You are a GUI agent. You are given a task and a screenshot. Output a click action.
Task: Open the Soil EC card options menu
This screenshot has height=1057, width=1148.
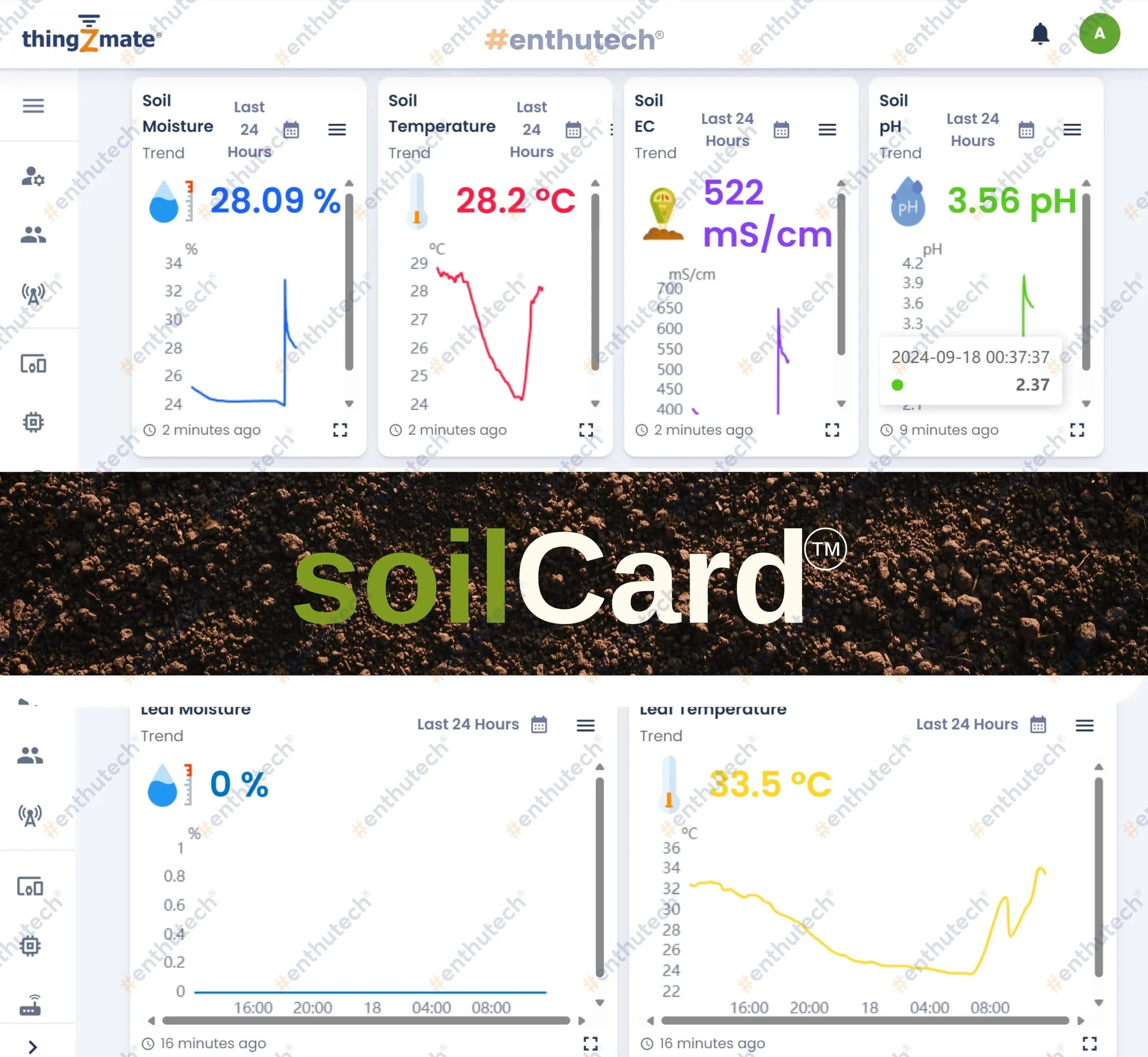[827, 130]
